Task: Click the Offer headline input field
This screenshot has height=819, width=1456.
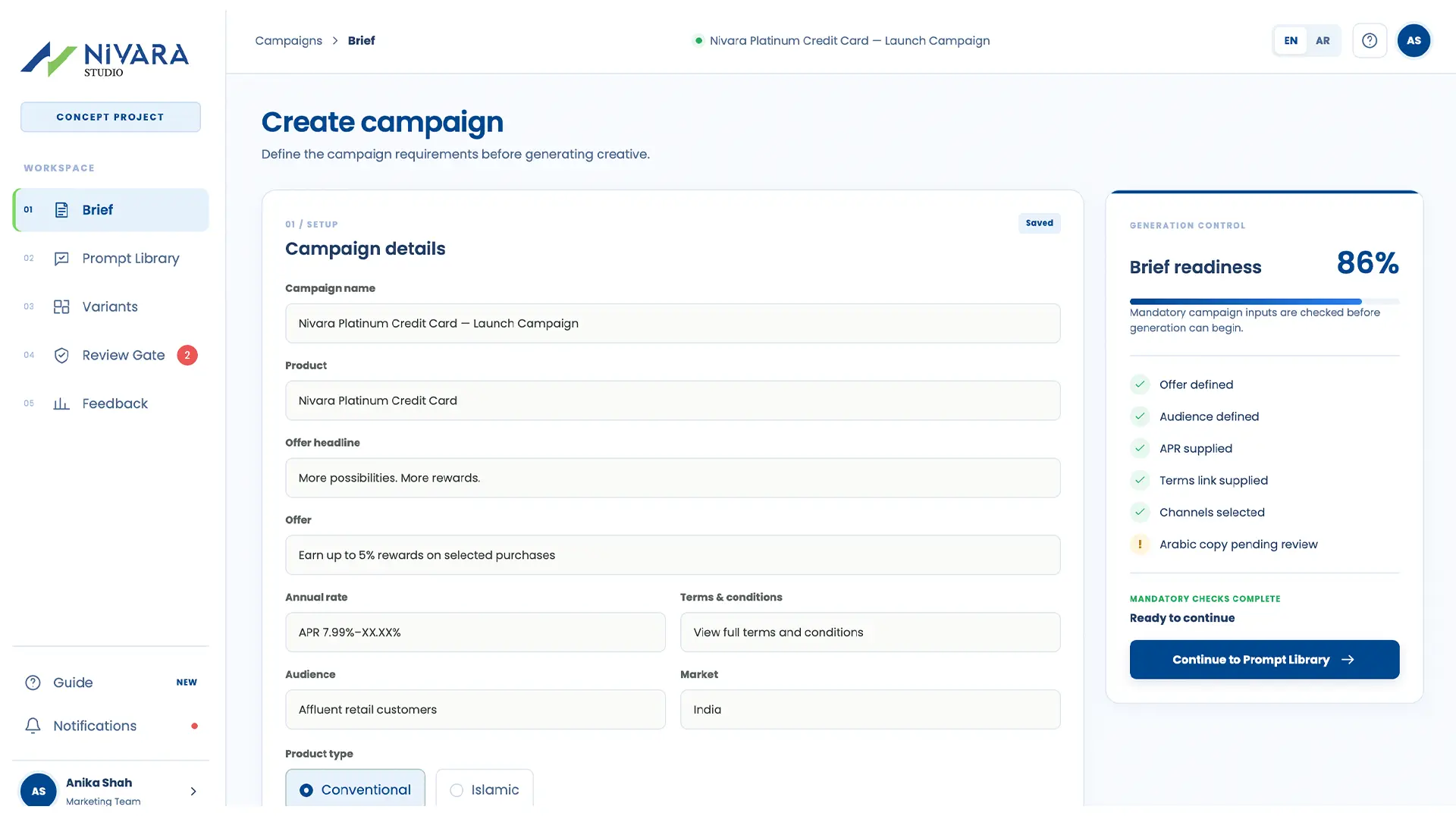Action: 673,479
